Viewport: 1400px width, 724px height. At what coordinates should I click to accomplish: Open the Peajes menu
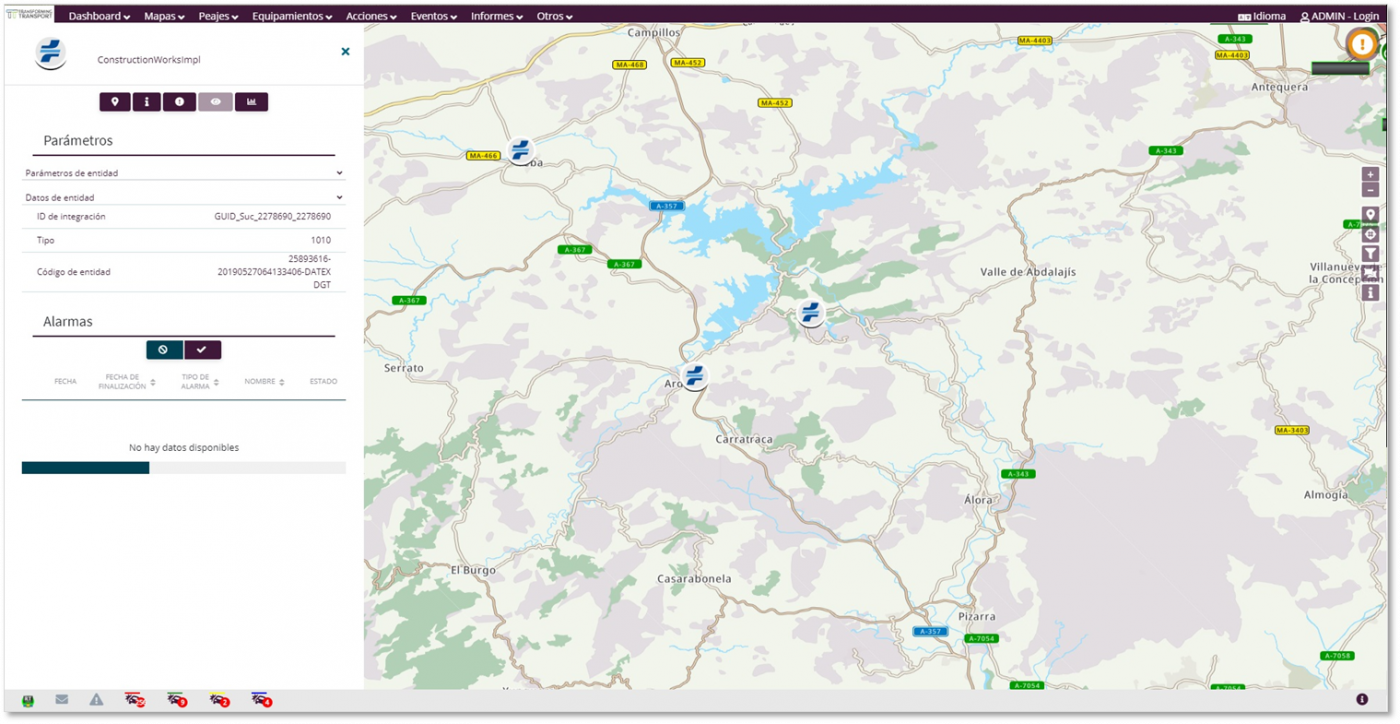click(x=220, y=16)
